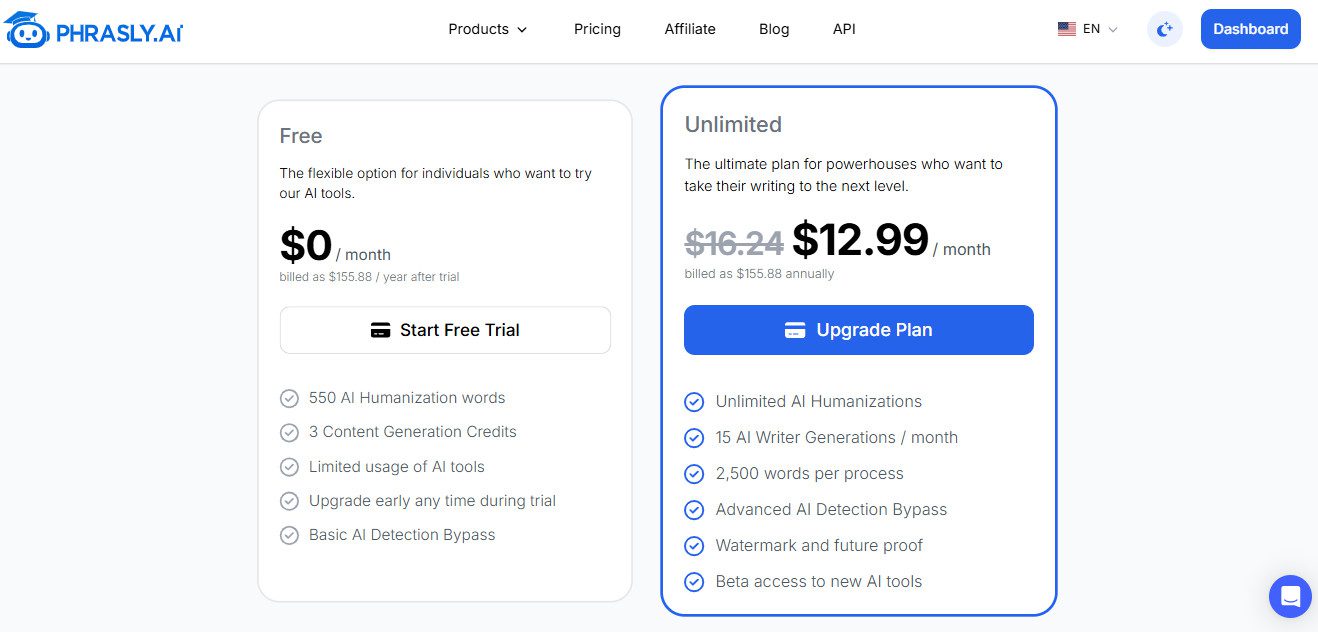Click the card icon inside Start Free Trial
1318x632 pixels.
[x=381, y=330]
